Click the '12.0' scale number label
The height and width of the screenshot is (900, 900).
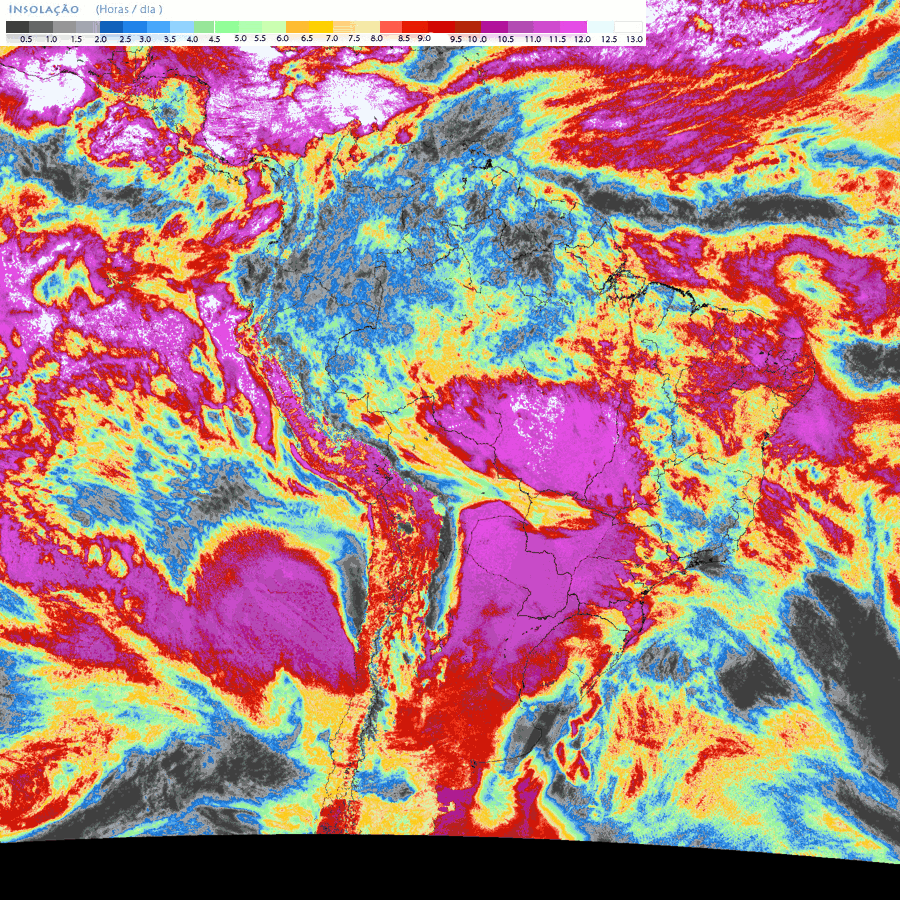tap(583, 39)
